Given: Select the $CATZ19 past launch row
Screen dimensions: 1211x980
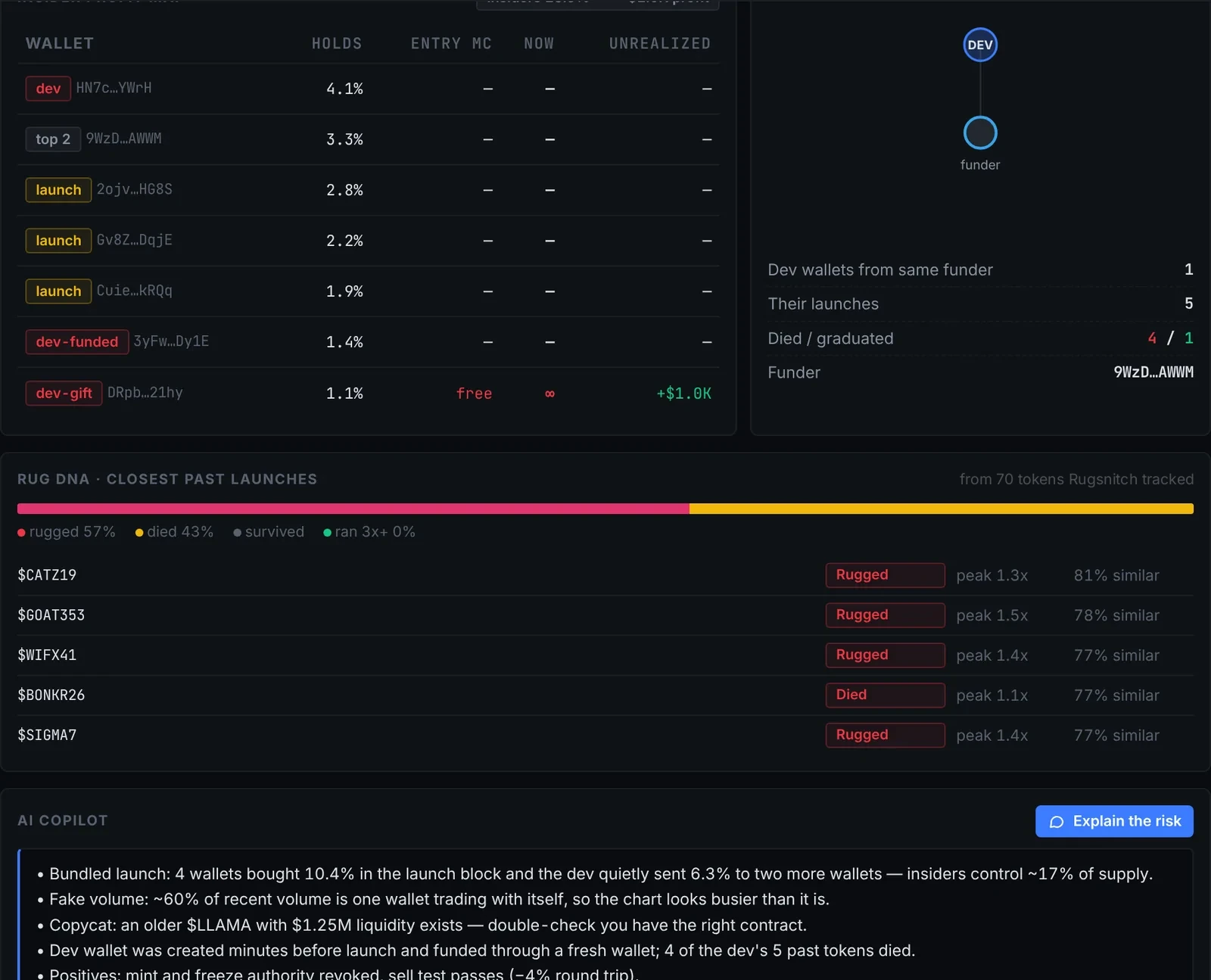Looking at the screenshot, I should [x=605, y=575].
